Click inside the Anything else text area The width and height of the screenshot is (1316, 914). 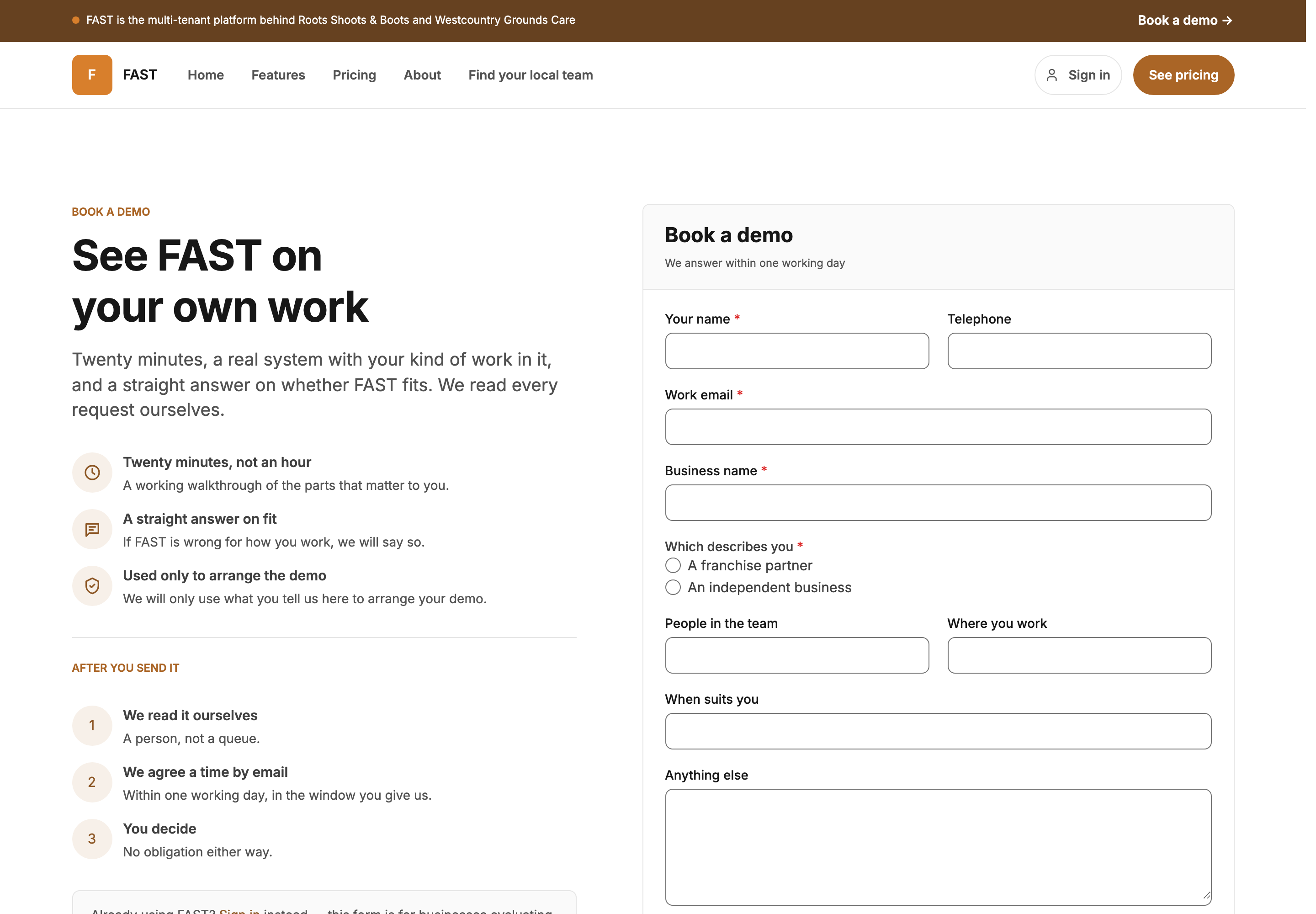pyautogui.click(x=938, y=848)
